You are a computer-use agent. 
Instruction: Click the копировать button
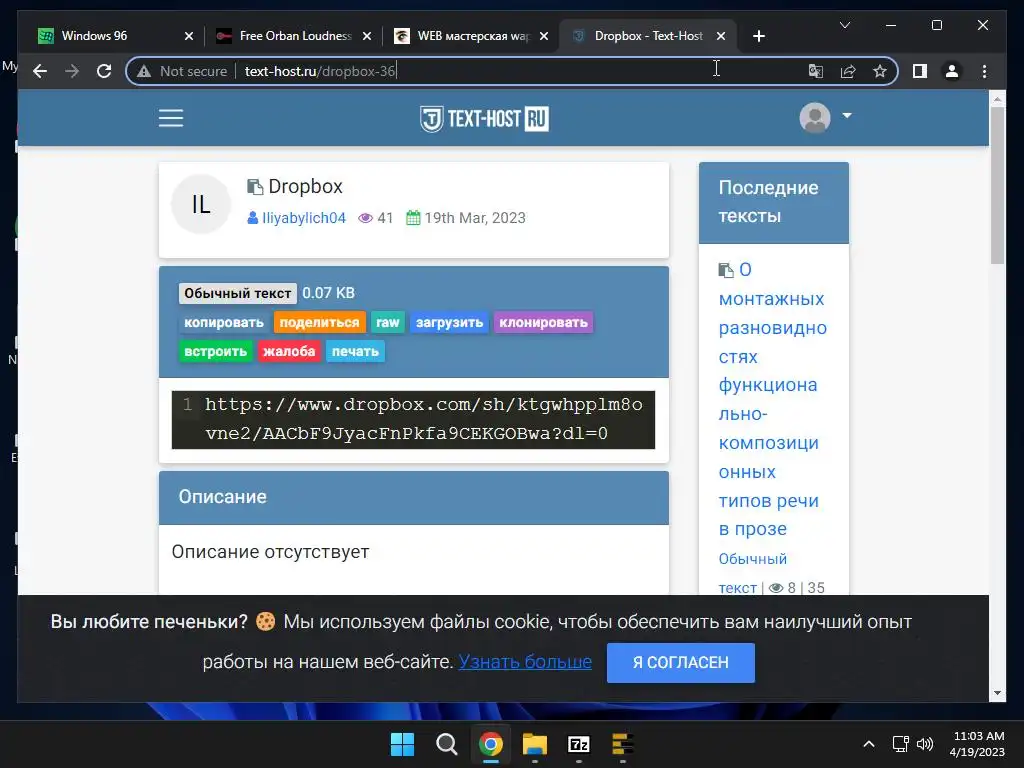(x=224, y=323)
